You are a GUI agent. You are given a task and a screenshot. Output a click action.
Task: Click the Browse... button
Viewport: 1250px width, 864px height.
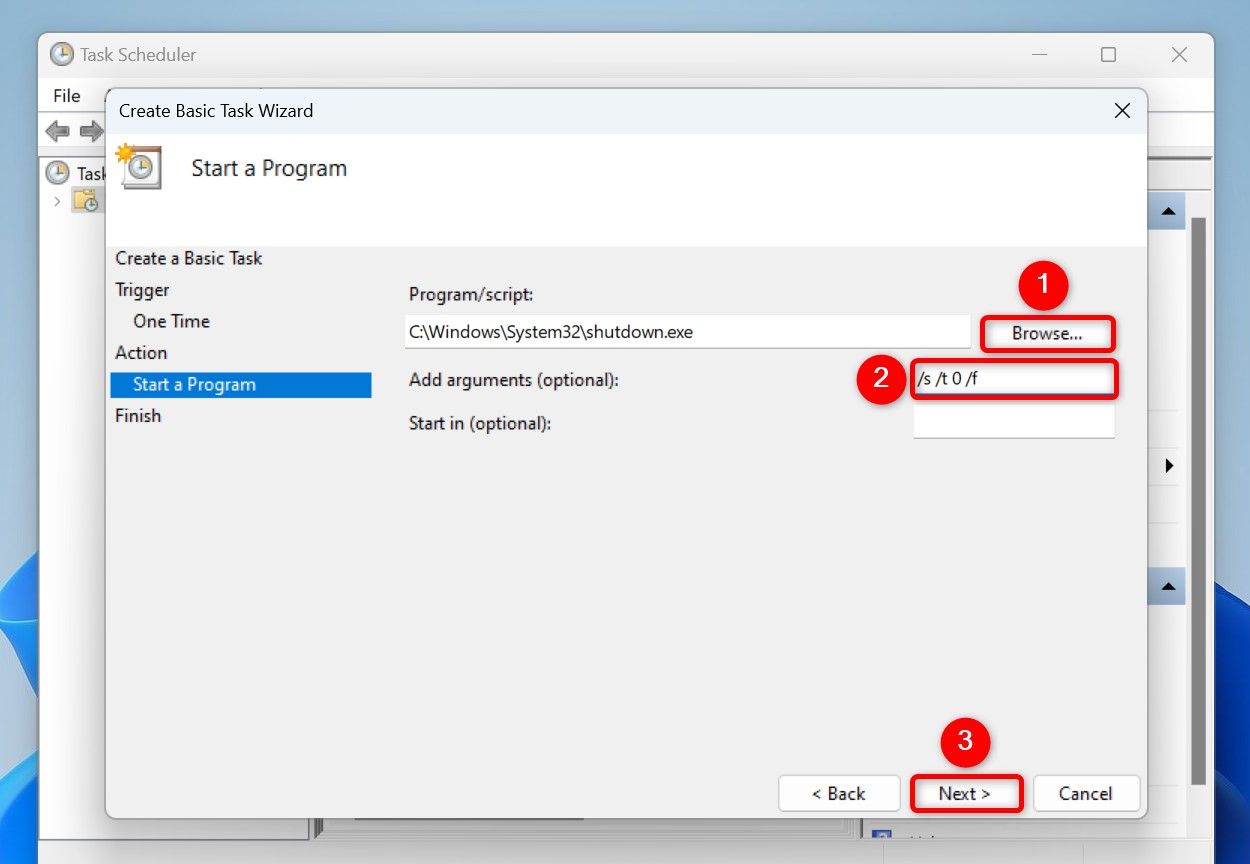pyautogui.click(x=1047, y=333)
